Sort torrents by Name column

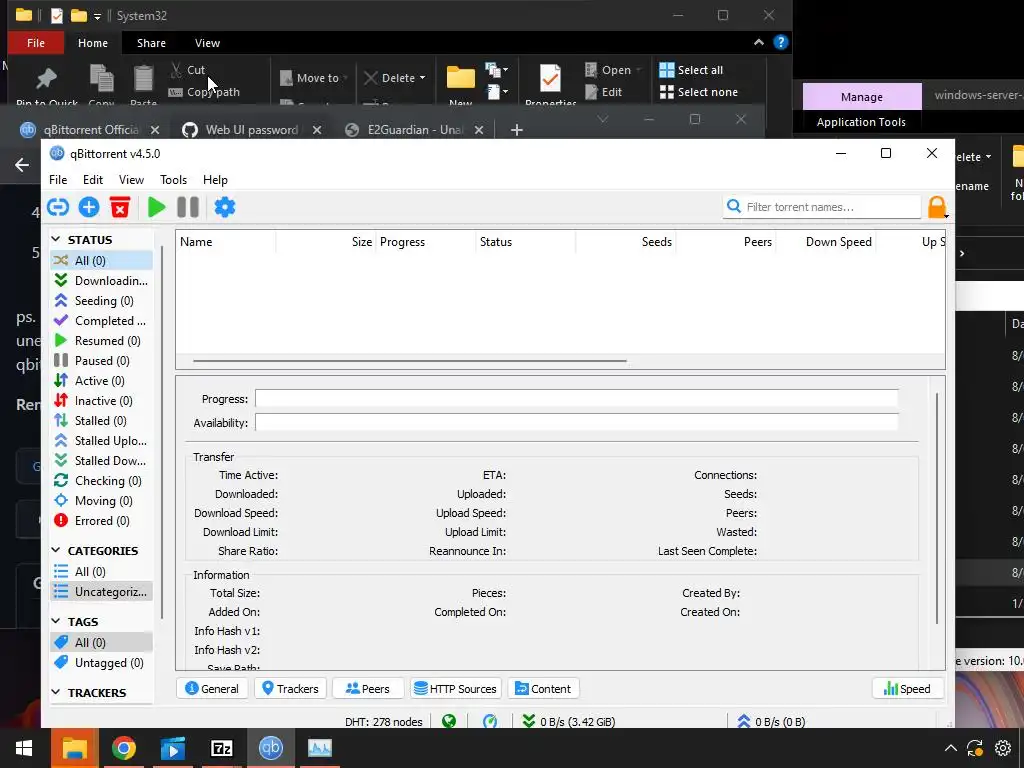tap(225, 242)
